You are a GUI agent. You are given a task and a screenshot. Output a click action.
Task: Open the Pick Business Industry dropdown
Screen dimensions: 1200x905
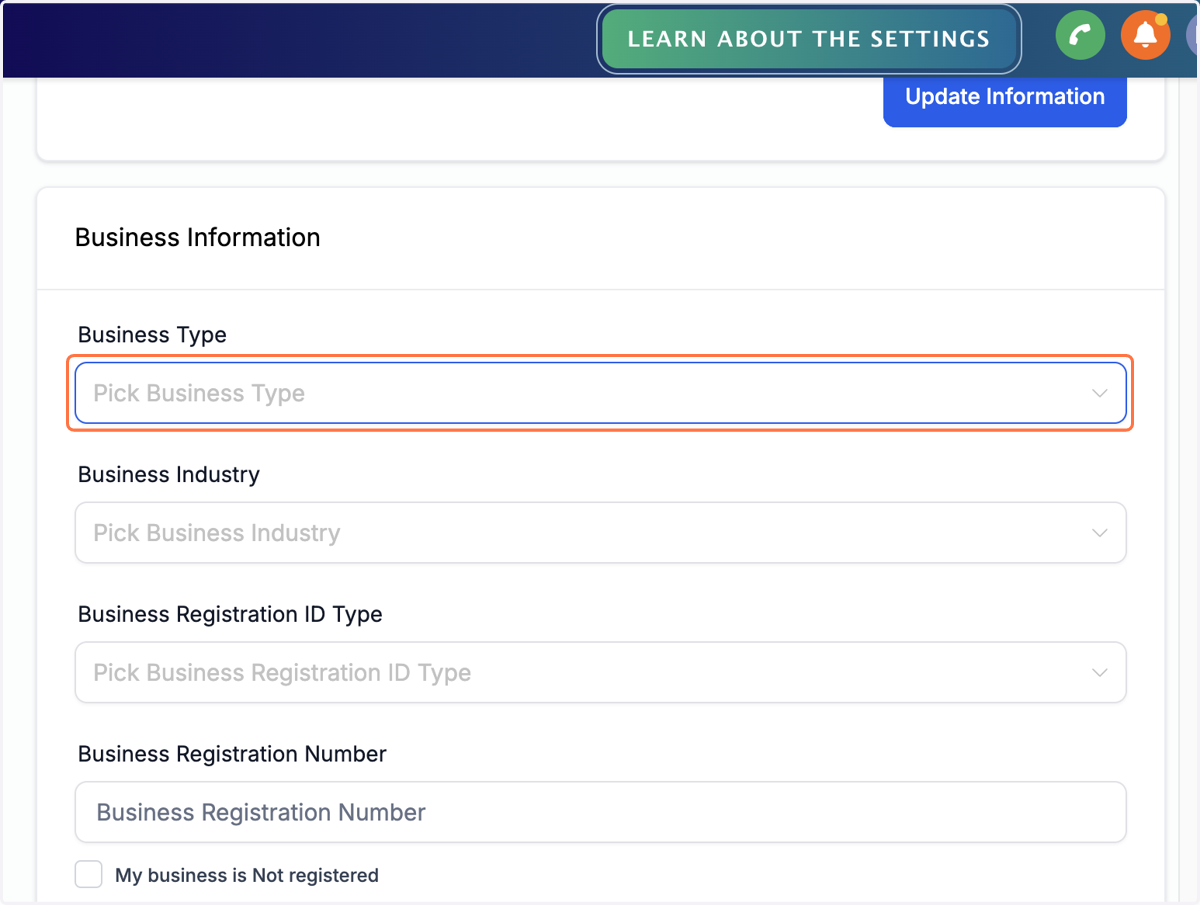(x=601, y=533)
